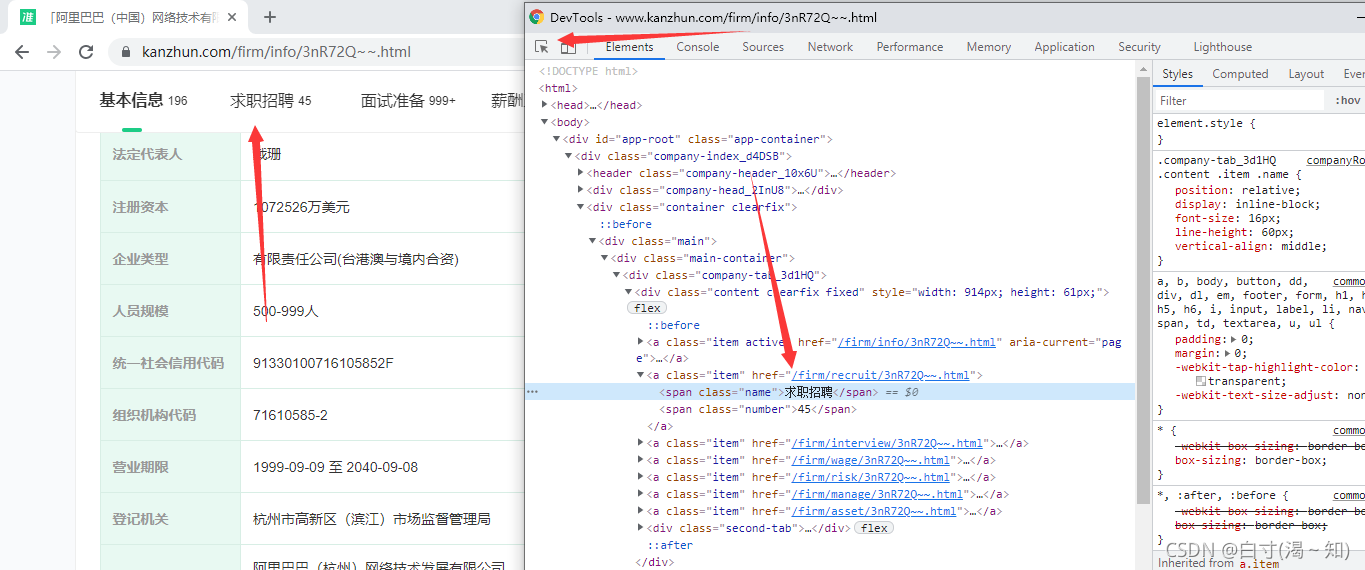Click the kanzhun tab favicon
The image size is (1365, 570).
point(28,17)
